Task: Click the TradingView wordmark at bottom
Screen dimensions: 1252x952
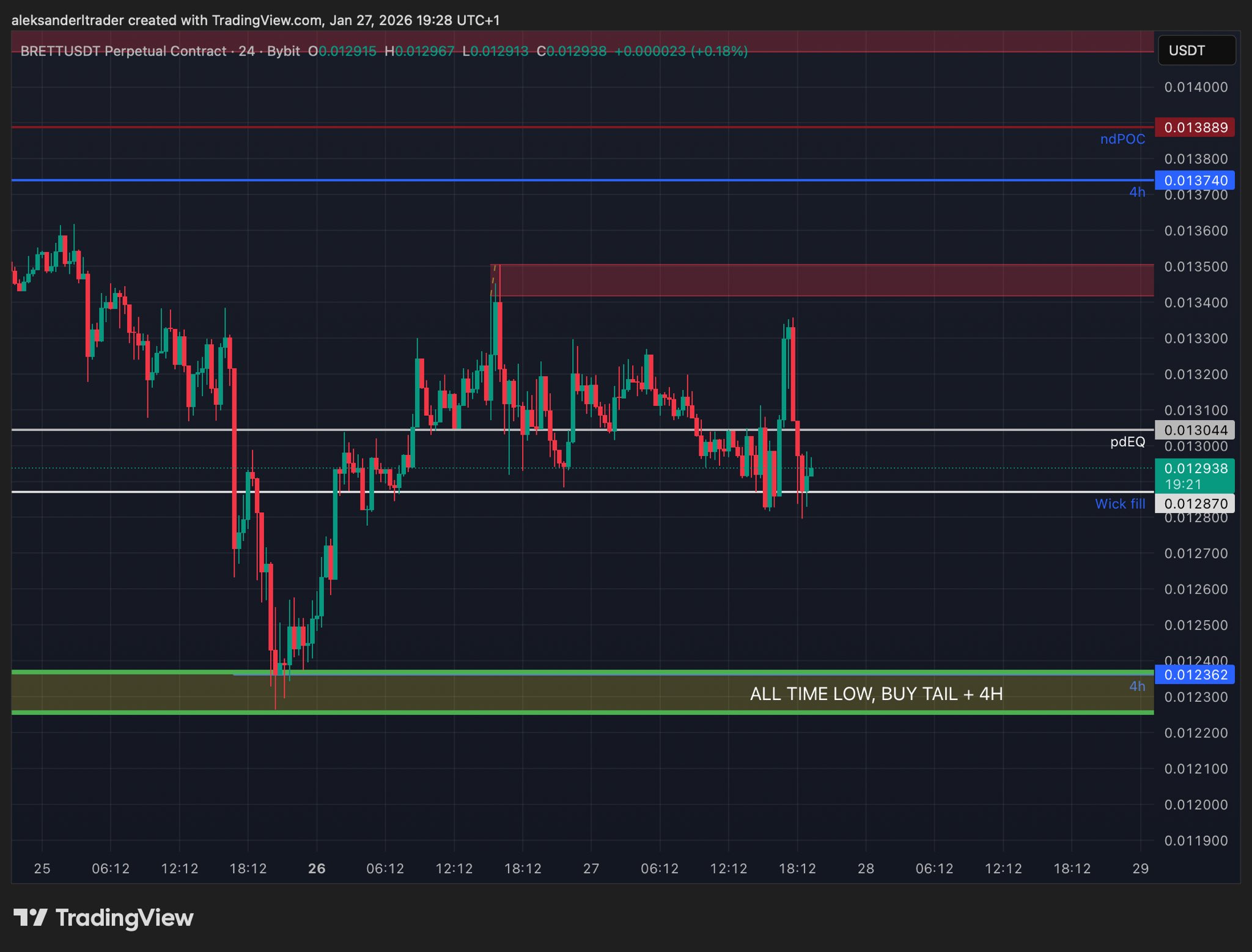Action: tap(124, 918)
